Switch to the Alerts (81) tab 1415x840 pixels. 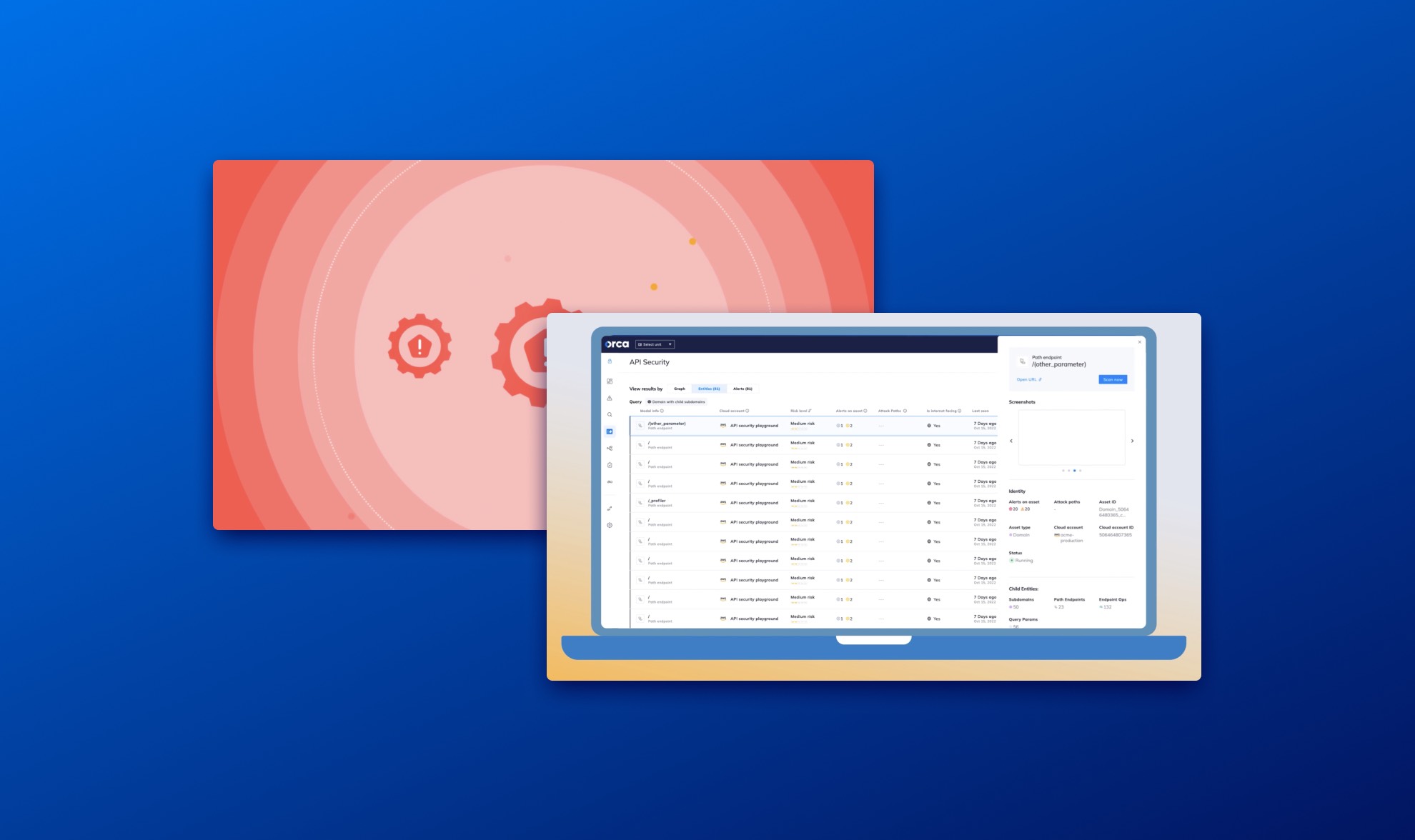(743, 389)
